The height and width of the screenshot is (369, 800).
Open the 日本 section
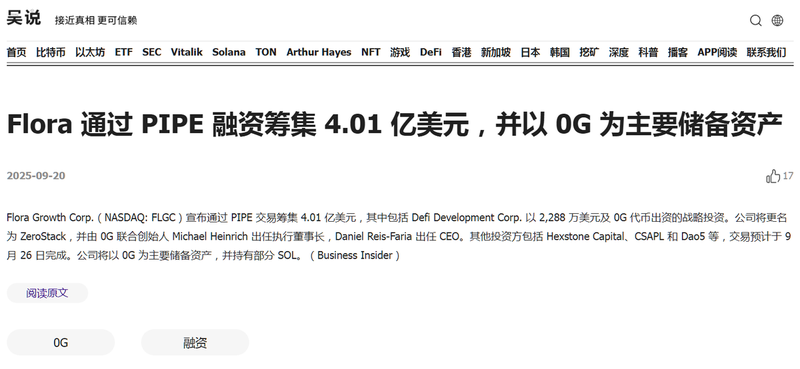[531, 52]
